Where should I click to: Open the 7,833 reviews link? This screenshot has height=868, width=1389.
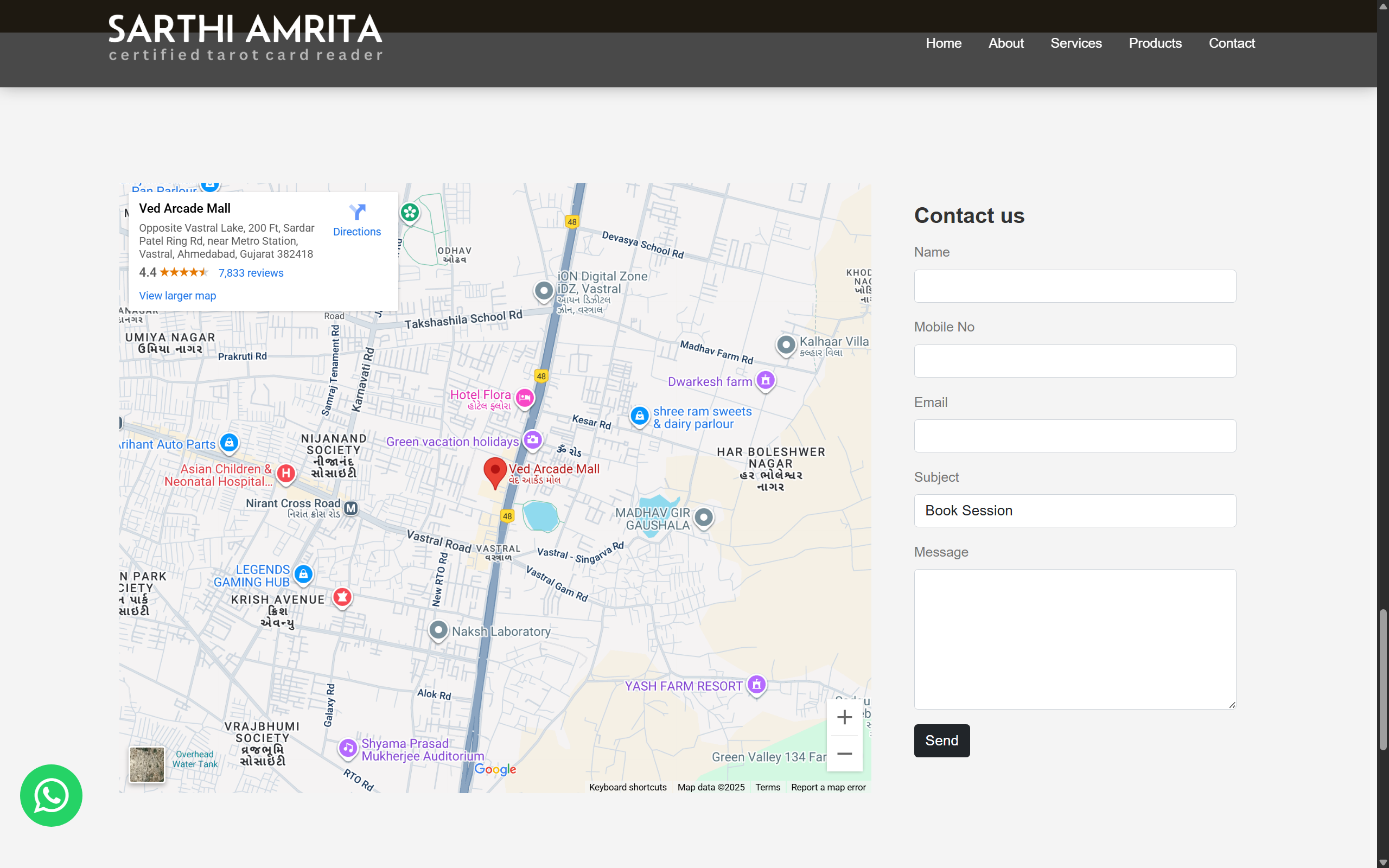251,273
